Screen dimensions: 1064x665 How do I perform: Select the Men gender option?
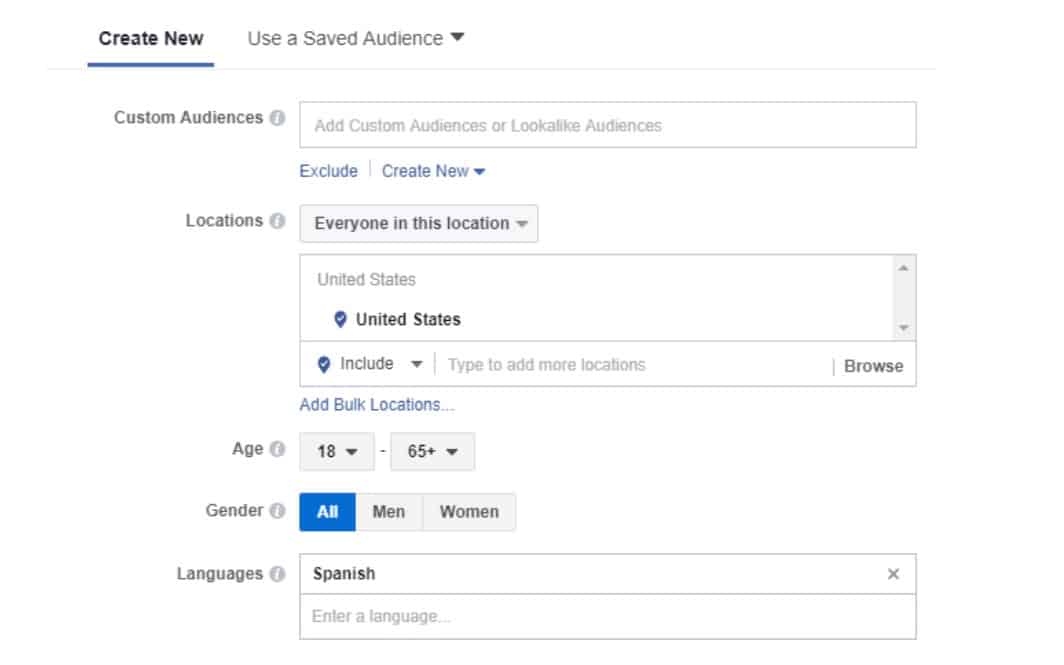pyautogui.click(x=388, y=512)
